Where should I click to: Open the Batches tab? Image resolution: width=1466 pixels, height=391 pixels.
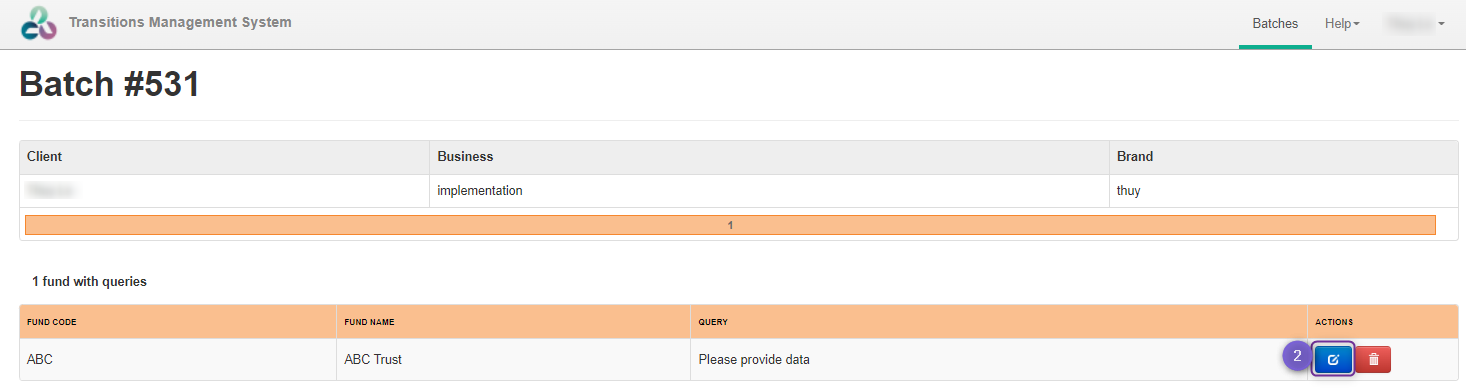point(1275,23)
